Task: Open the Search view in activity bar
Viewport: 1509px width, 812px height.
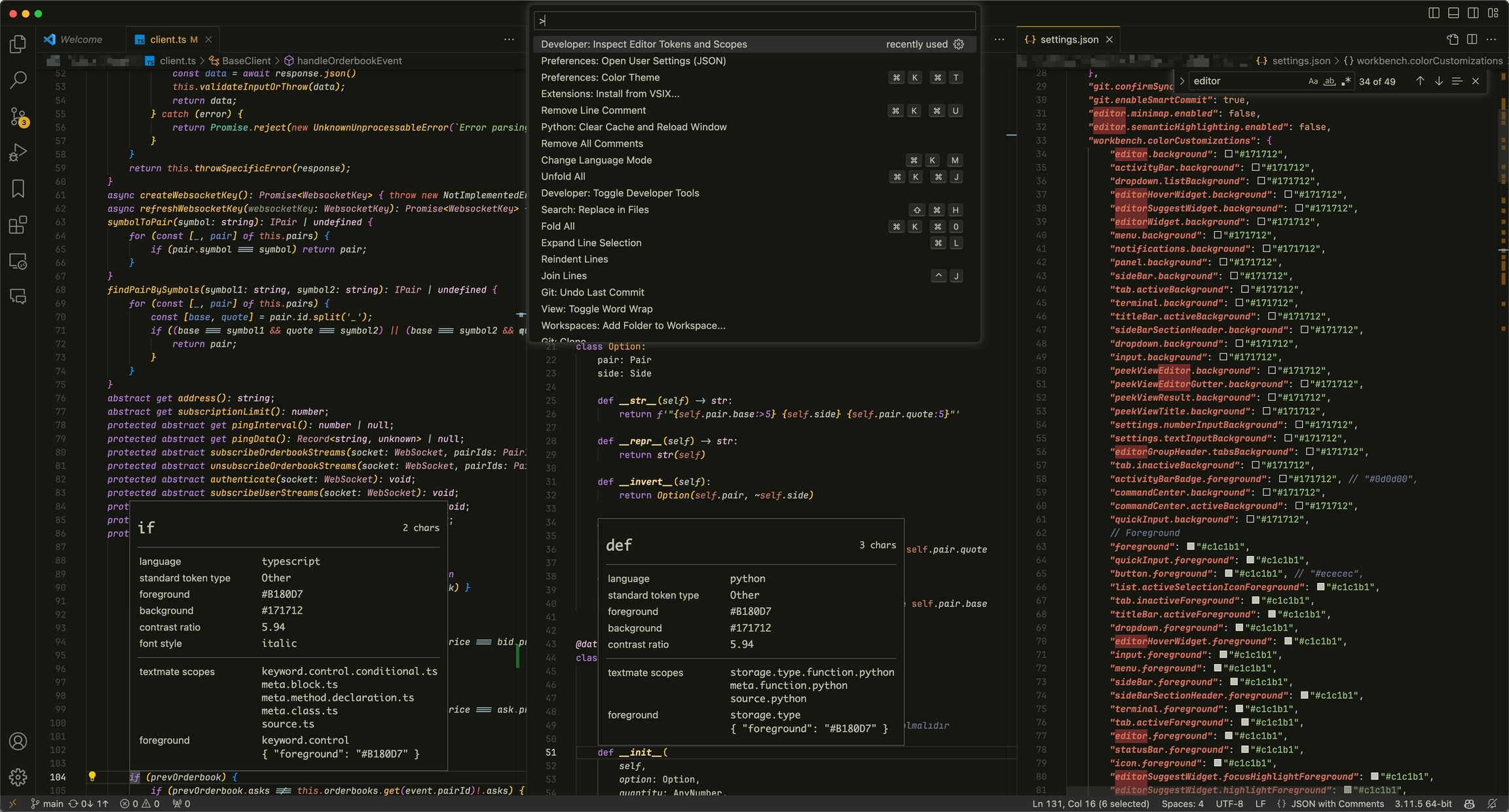Action: 18,80
